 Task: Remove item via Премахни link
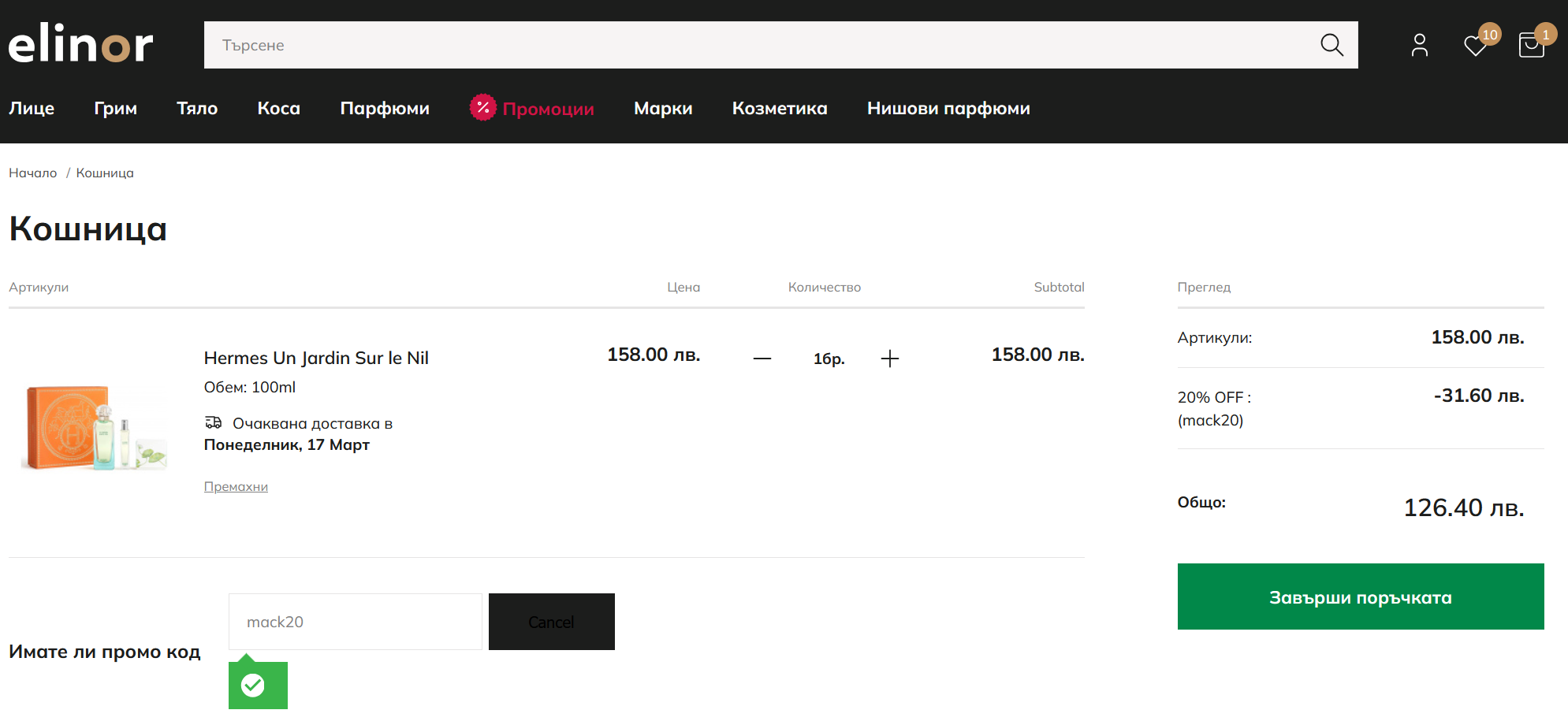tap(236, 487)
